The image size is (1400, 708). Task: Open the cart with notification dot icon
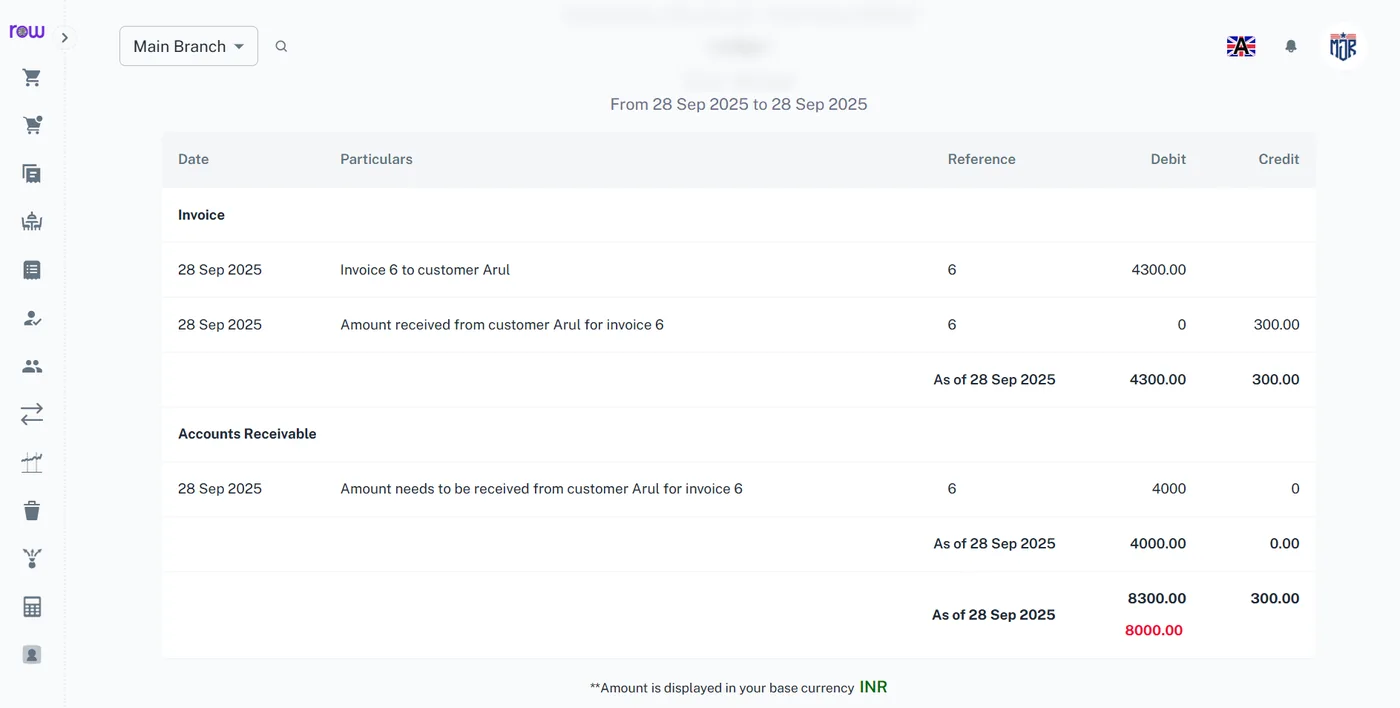click(x=32, y=125)
